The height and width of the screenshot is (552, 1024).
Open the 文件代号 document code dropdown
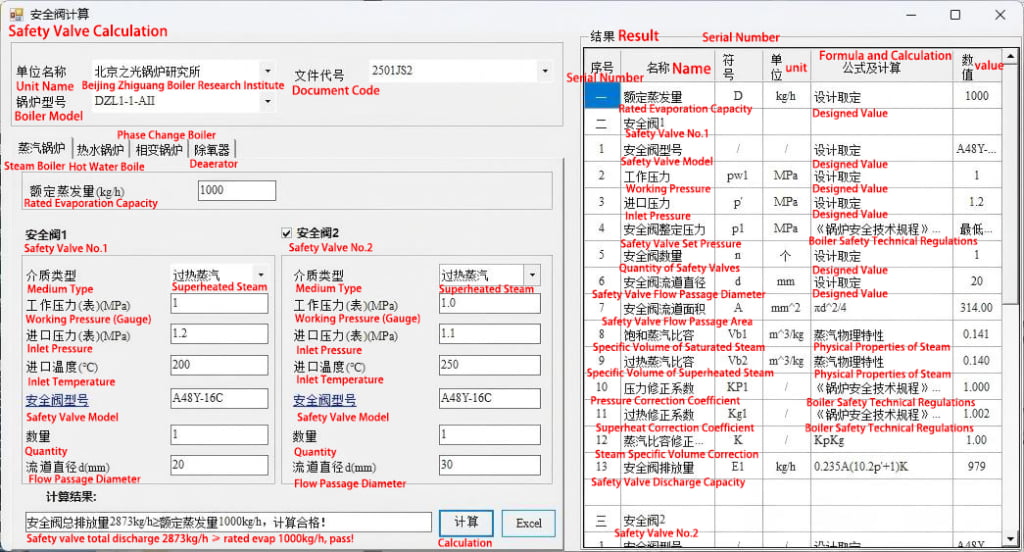click(544, 72)
